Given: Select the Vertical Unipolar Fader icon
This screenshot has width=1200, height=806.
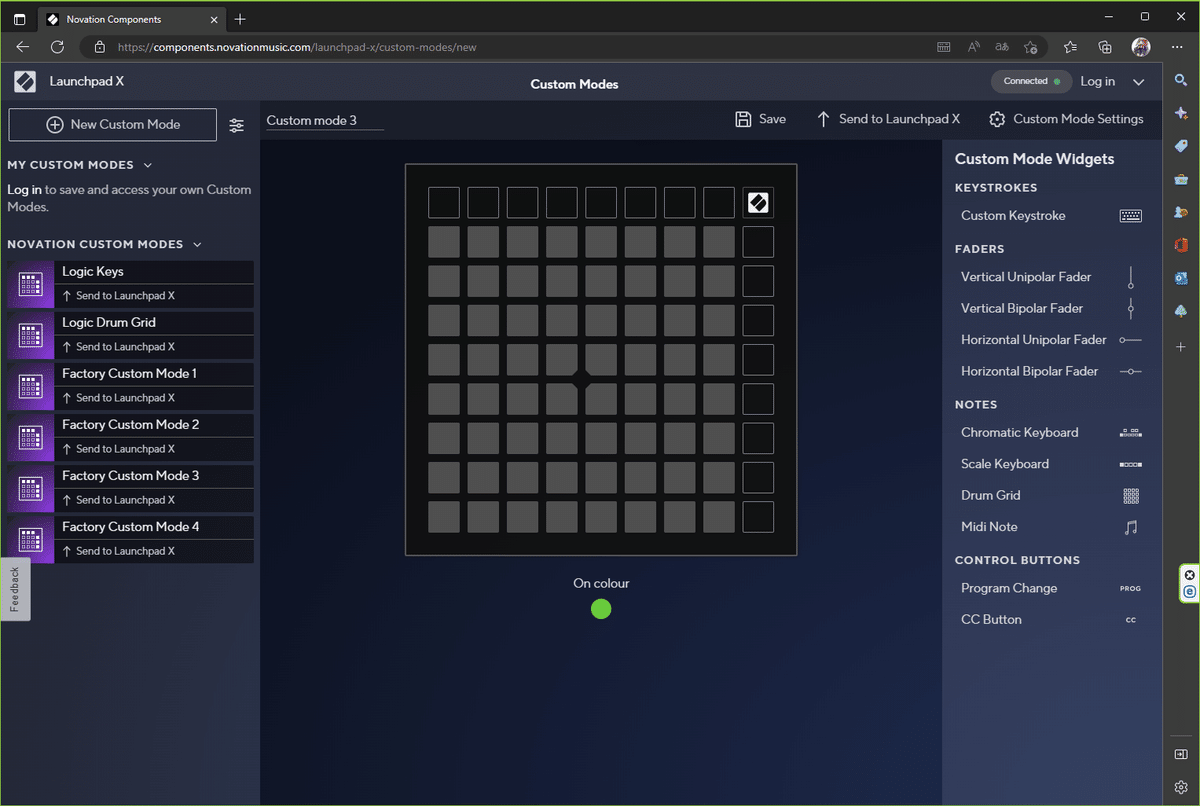Looking at the screenshot, I should pyautogui.click(x=1131, y=277).
